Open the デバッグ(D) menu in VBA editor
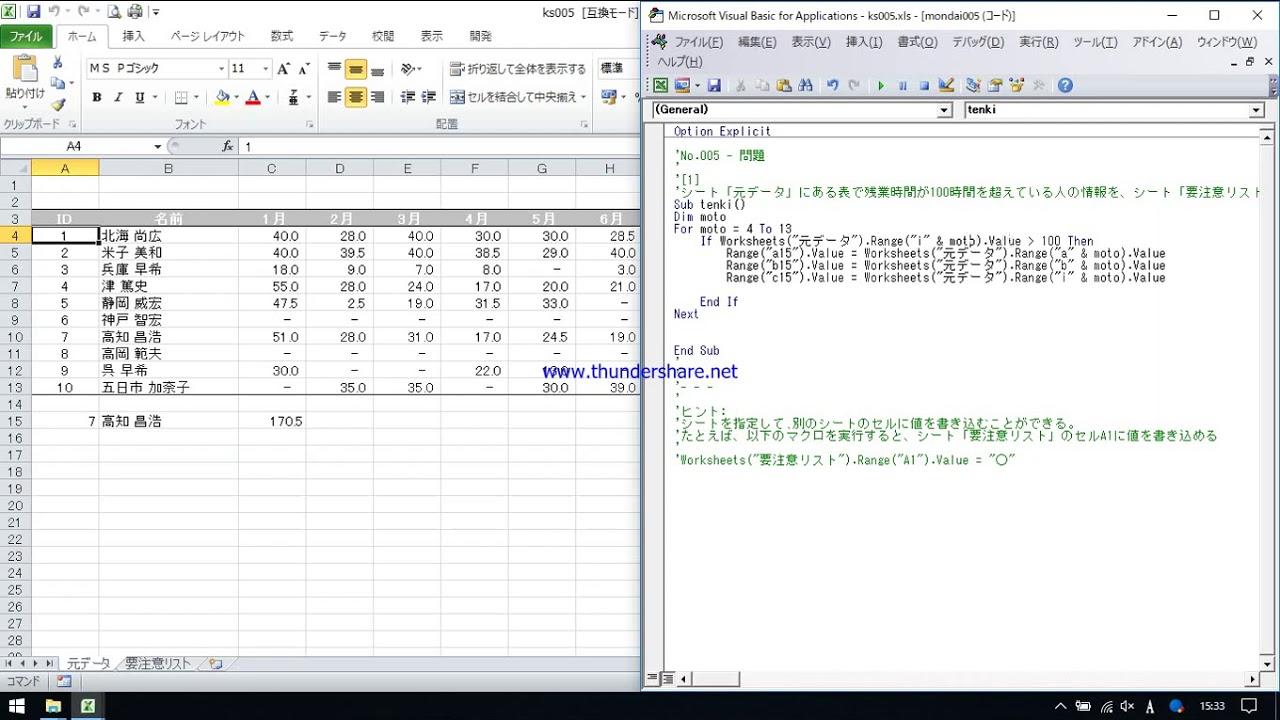Image resolution: width=1280 pixels, height=720 pixels. click(977, 42)
